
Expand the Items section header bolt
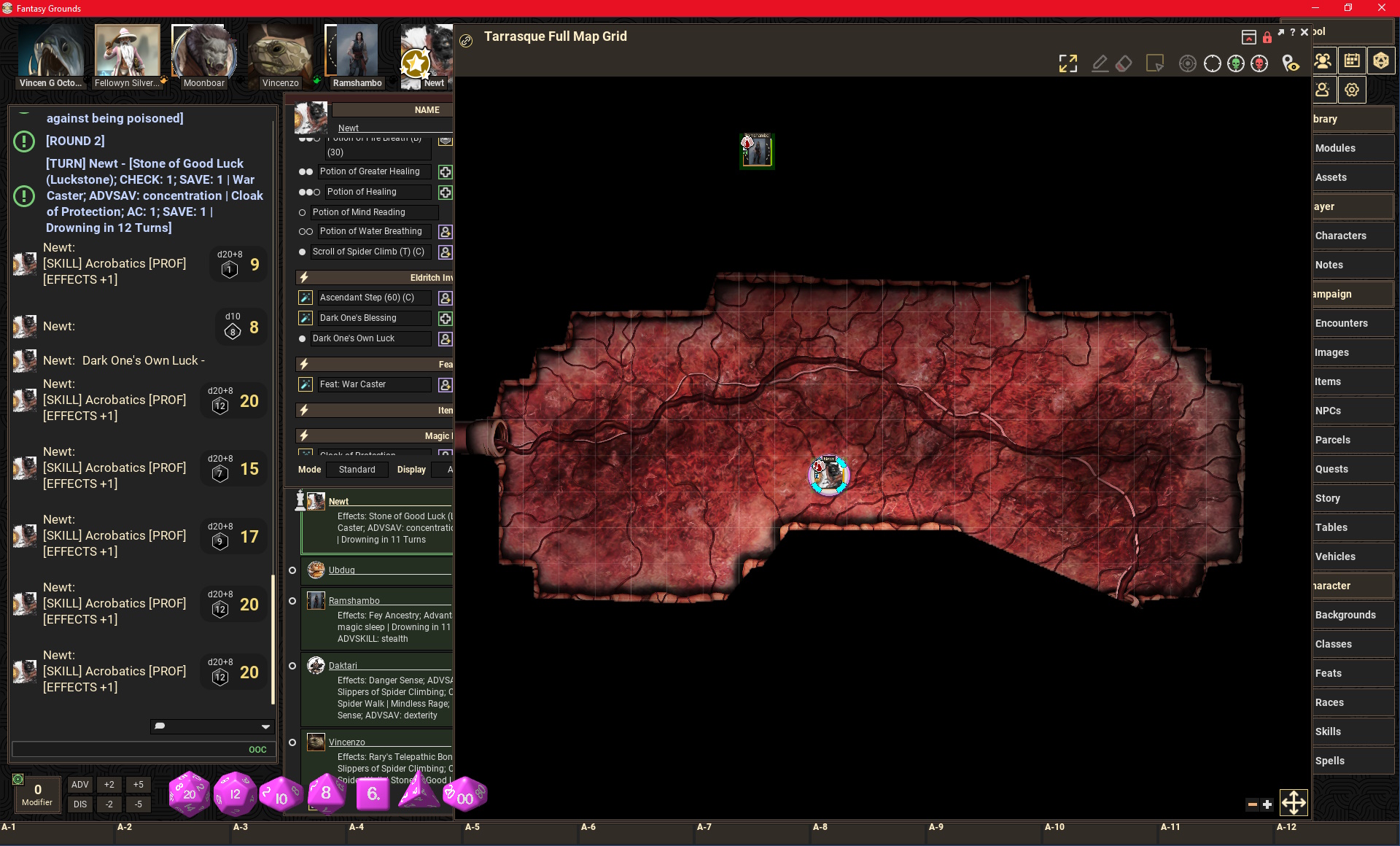[304, 411]
